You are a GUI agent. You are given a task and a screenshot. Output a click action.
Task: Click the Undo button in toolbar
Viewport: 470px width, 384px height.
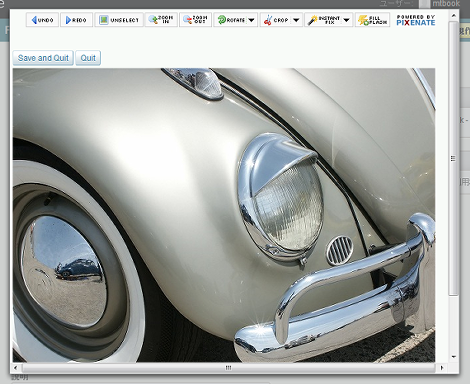pos(42,20)
